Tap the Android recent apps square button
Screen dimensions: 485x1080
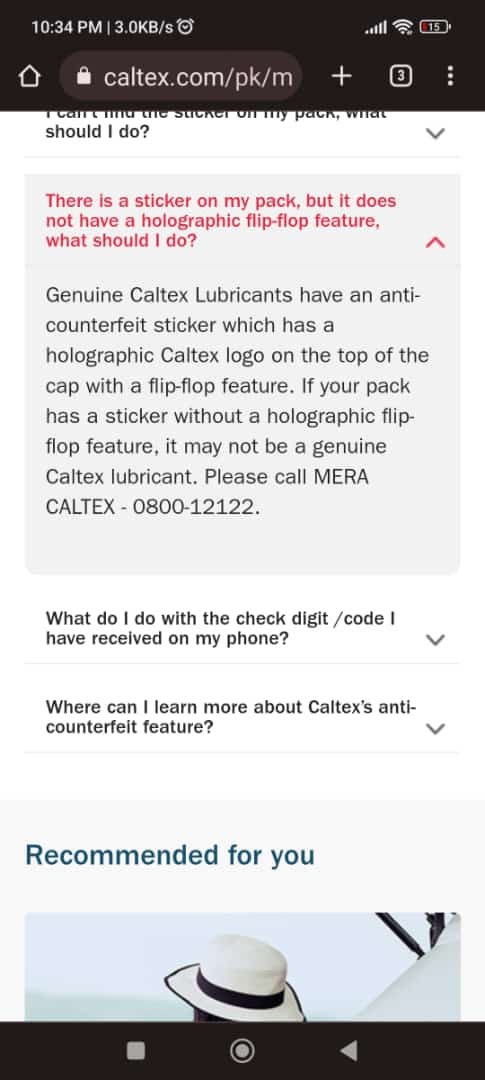[136, 1050]
